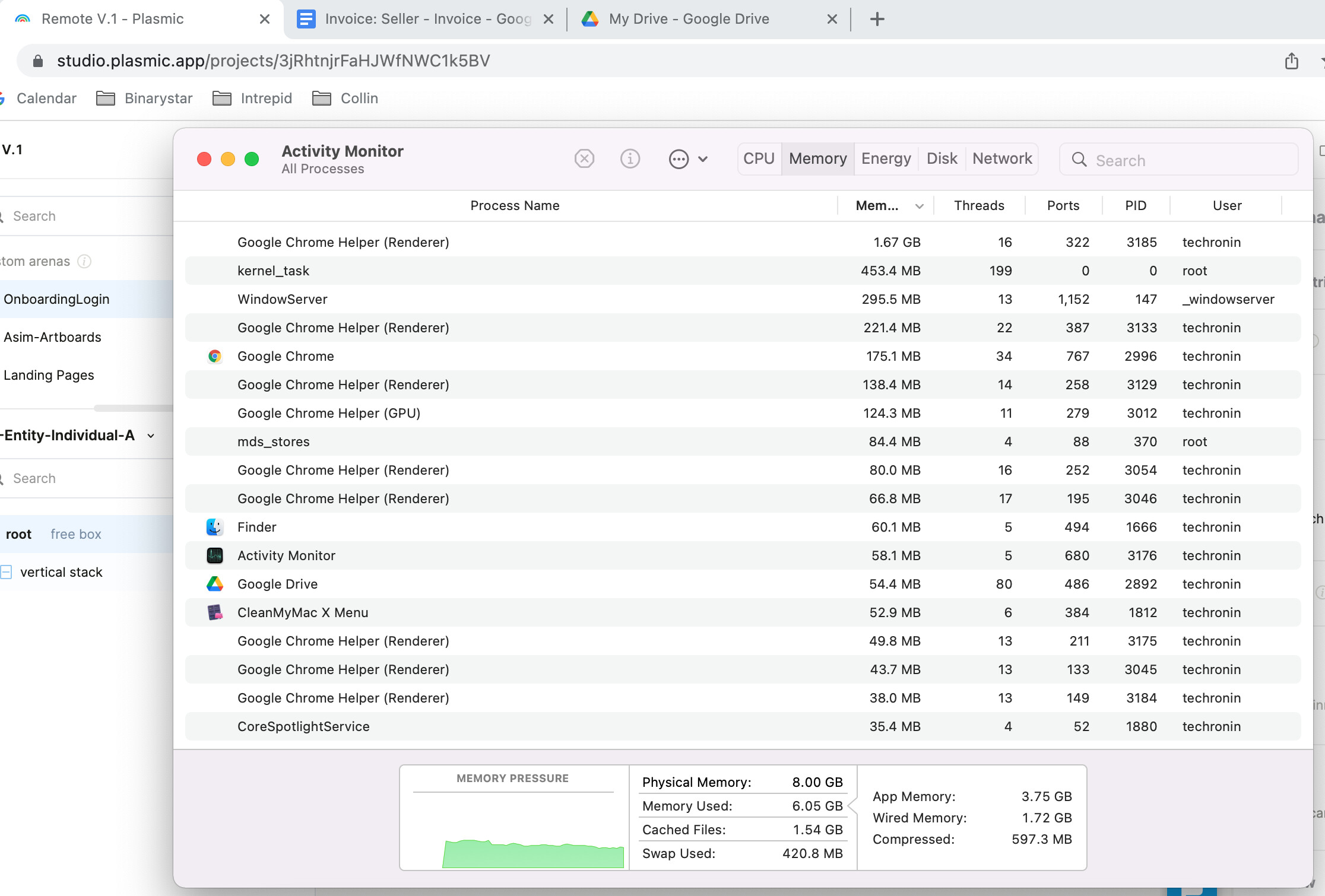Select the CleanMyMac X Menu icon

(x=214, y=612)
